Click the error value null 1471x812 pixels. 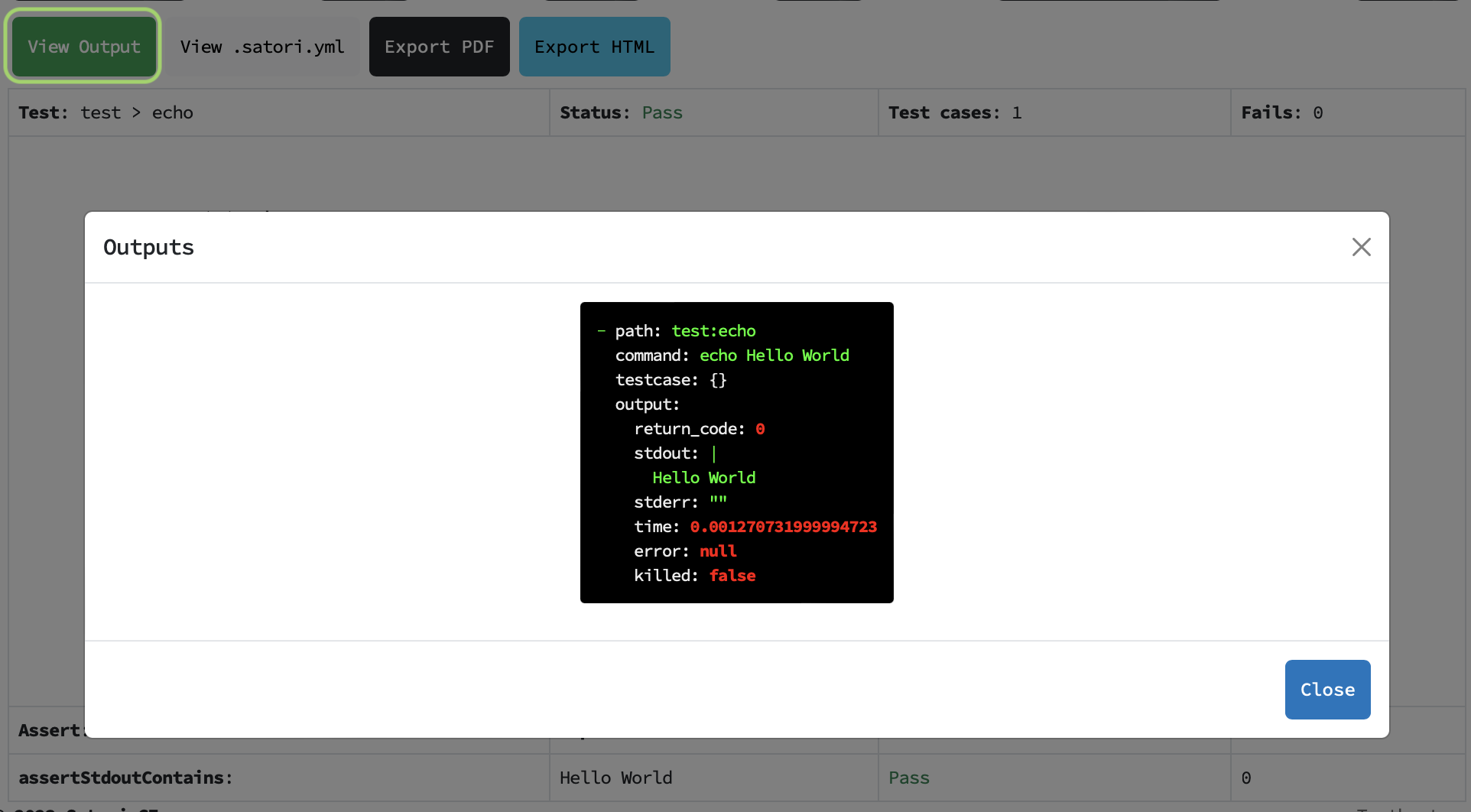coord(718,551)
